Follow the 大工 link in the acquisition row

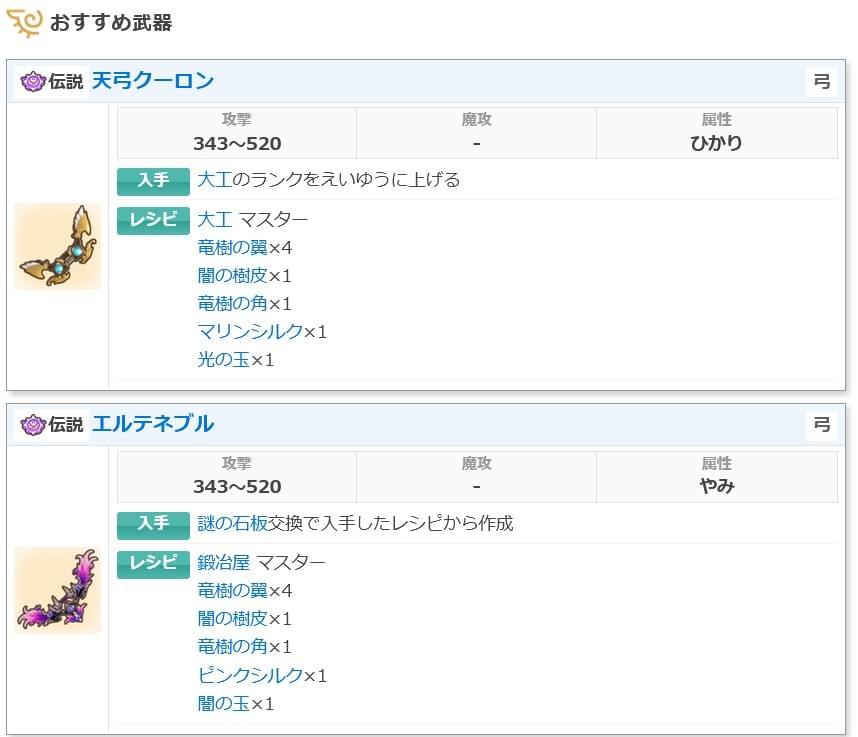pos(214,179)
